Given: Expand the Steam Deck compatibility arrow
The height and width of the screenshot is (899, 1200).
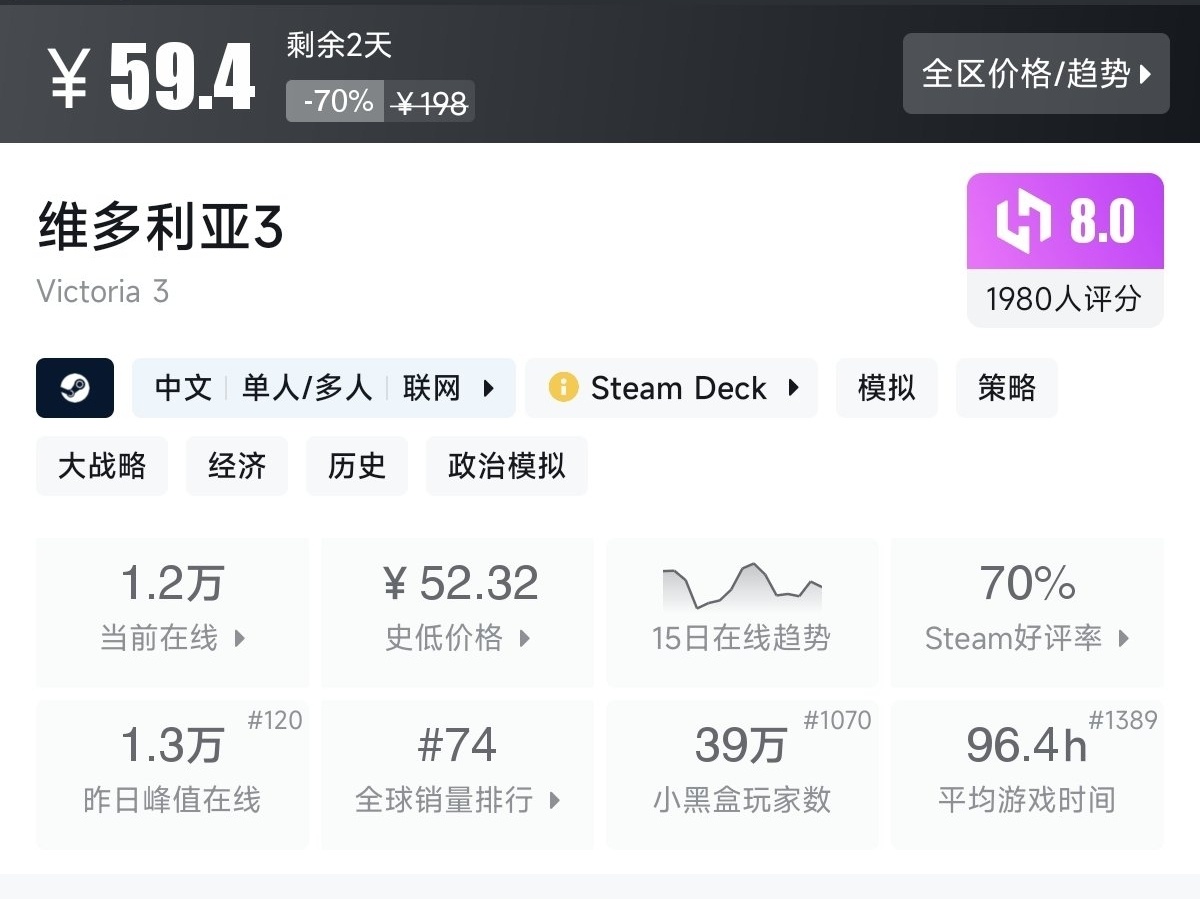Looking at the screenshot, I should pos(794,388).
